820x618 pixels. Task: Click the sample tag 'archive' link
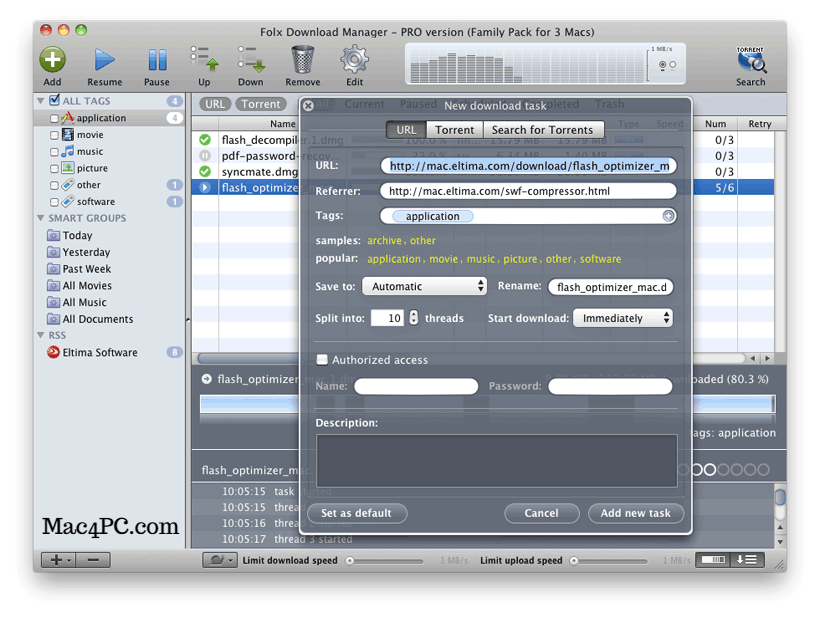coord(384,241)
